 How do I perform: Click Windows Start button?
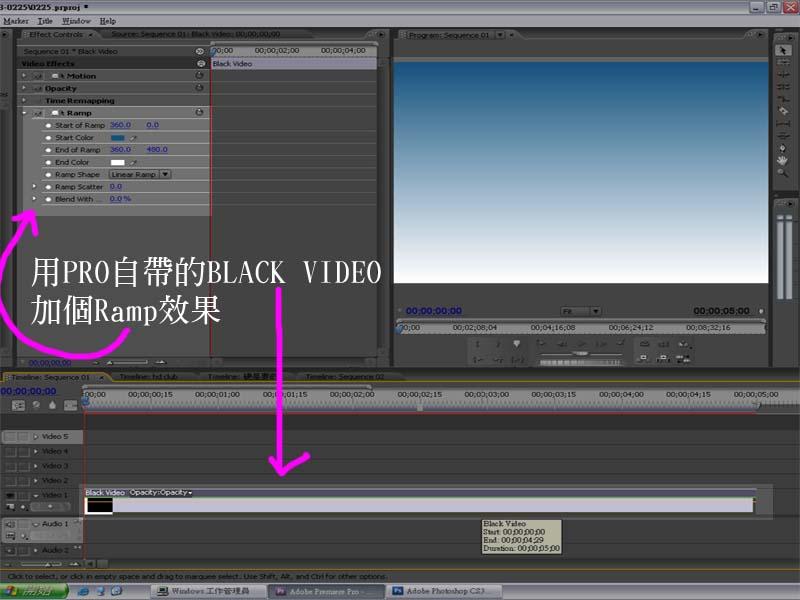tap(34, 591)
